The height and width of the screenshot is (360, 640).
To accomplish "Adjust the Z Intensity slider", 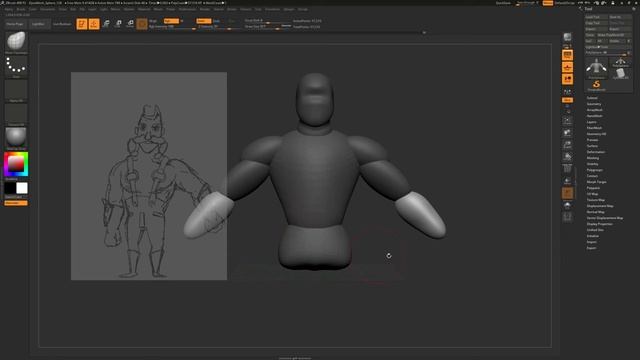I will (220, 27).
